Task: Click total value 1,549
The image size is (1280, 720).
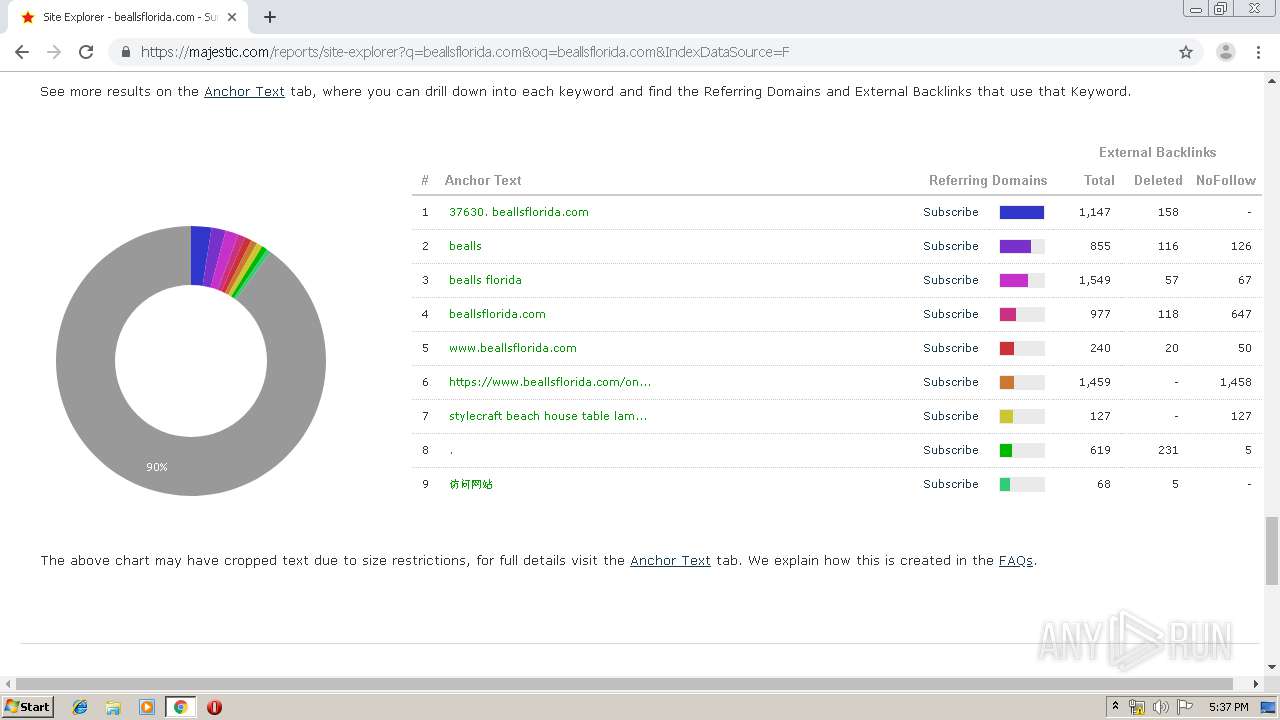Action: [1095, 280]
